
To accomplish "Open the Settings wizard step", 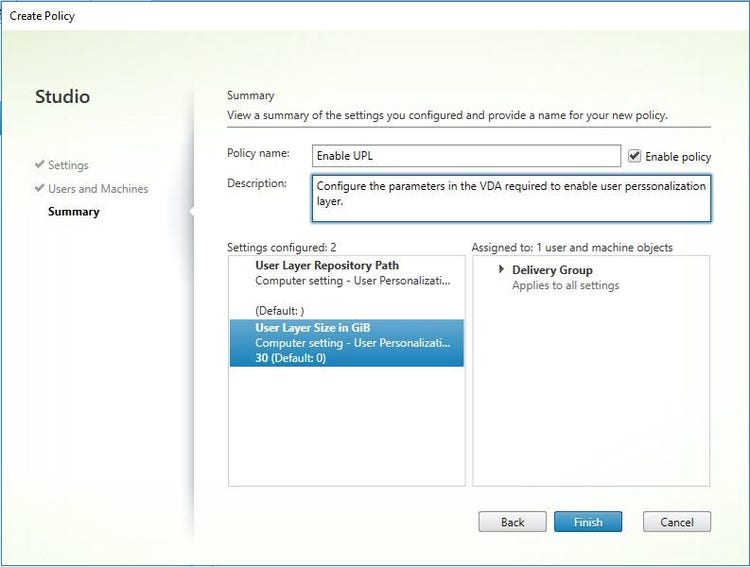I will (68, 165).
